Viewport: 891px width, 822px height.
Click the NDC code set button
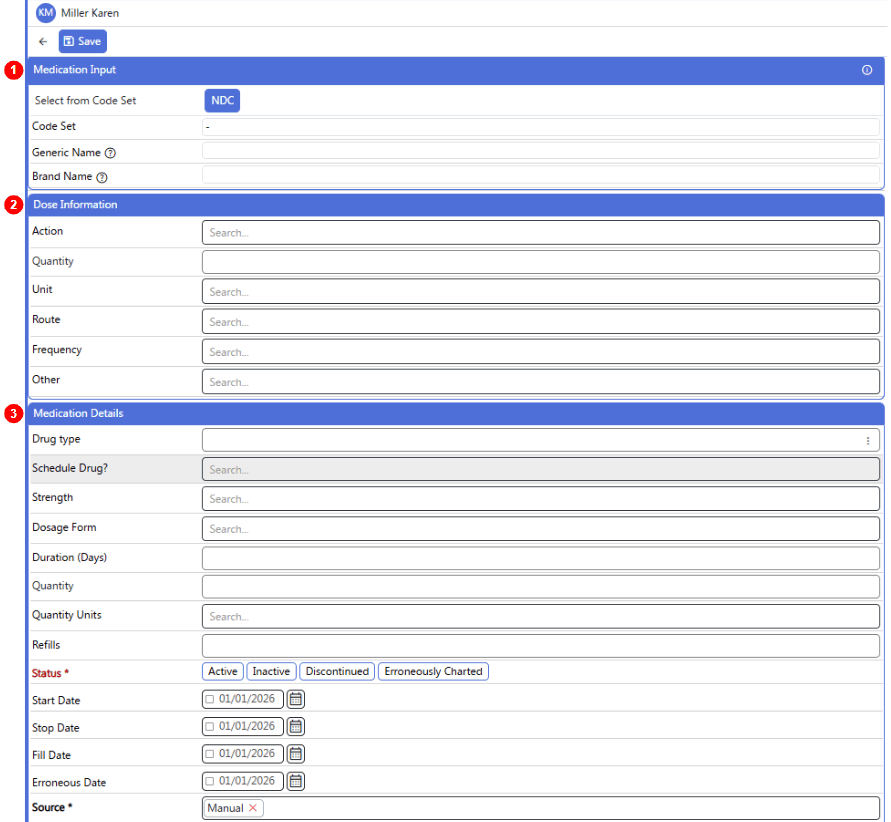(x=222, y=101)
